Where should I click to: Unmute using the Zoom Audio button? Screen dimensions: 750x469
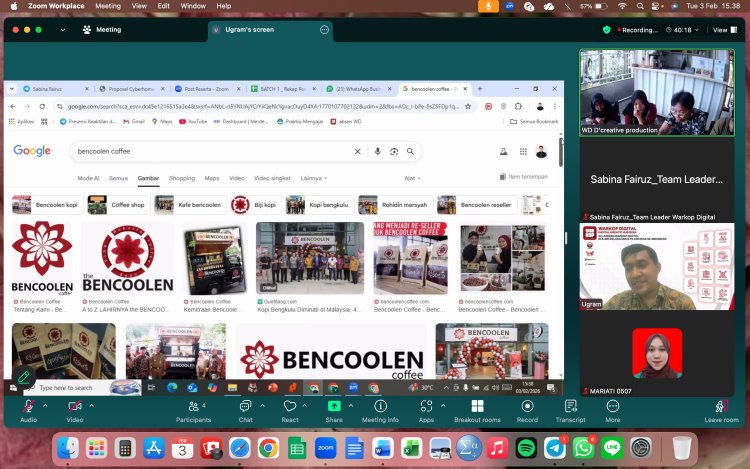[x=28, y=411]
